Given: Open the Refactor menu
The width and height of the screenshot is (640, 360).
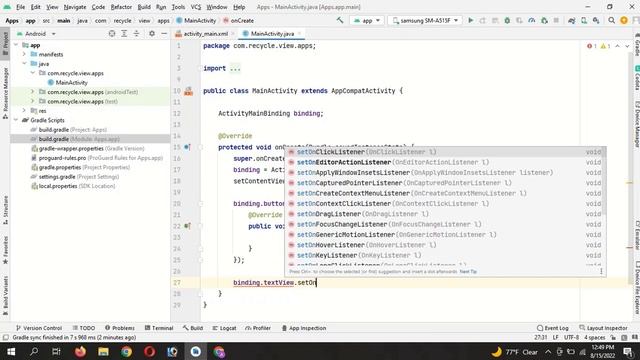Looking at the screenshot, I should point(121,7).
